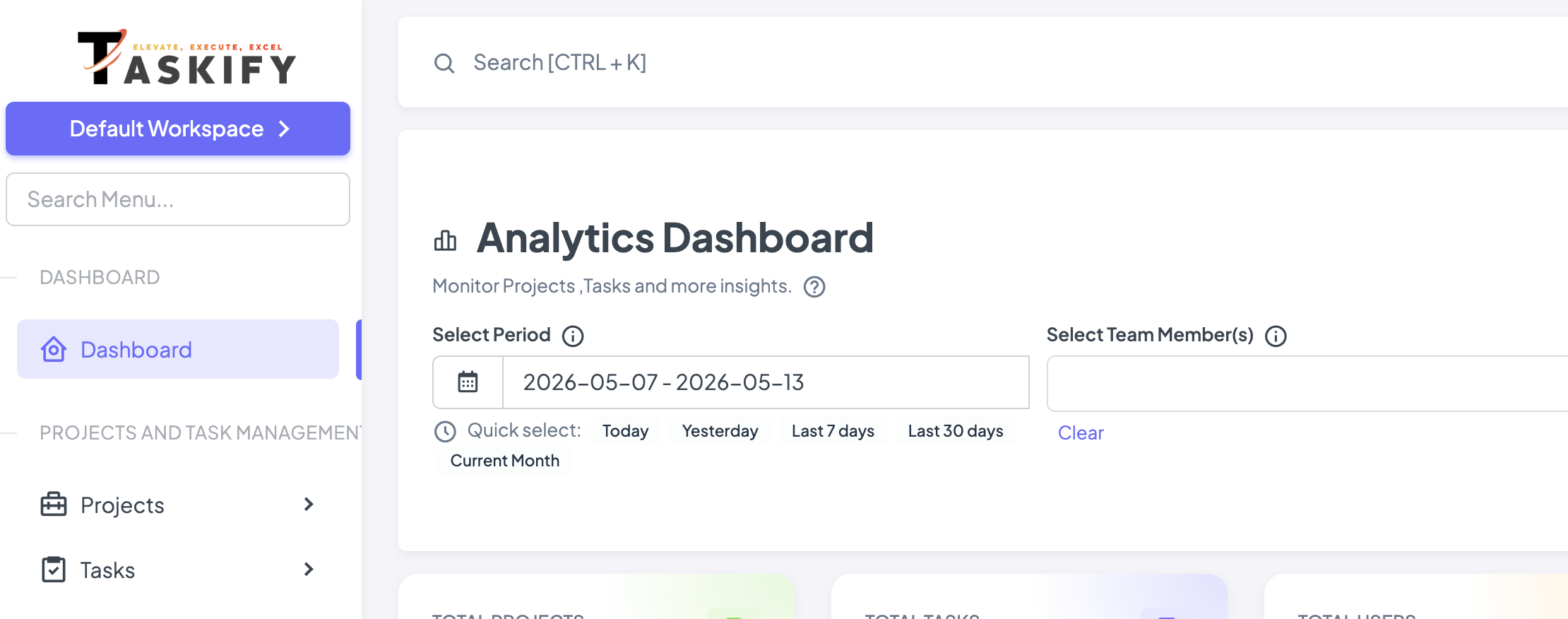Click the PROJECTS AND TASK MANAGEMENT header text

pos(201,432)
